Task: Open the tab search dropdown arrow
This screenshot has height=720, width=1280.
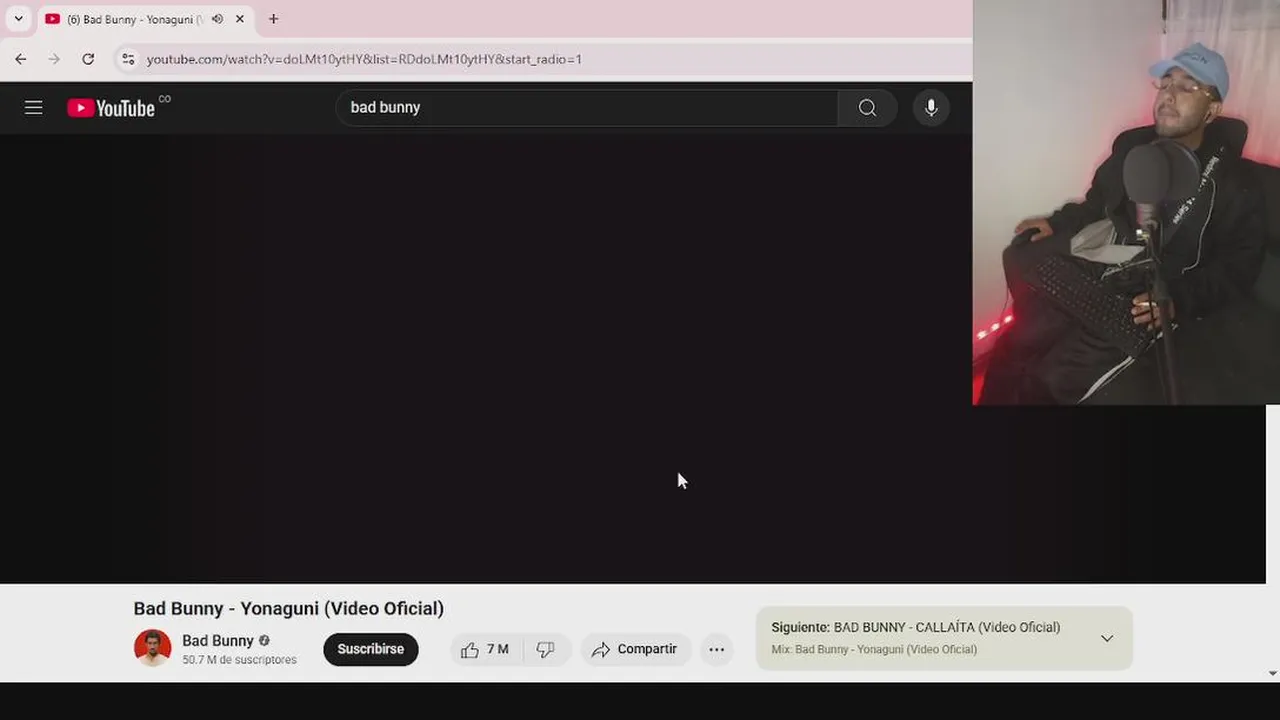Action: [x=18, y=19]
